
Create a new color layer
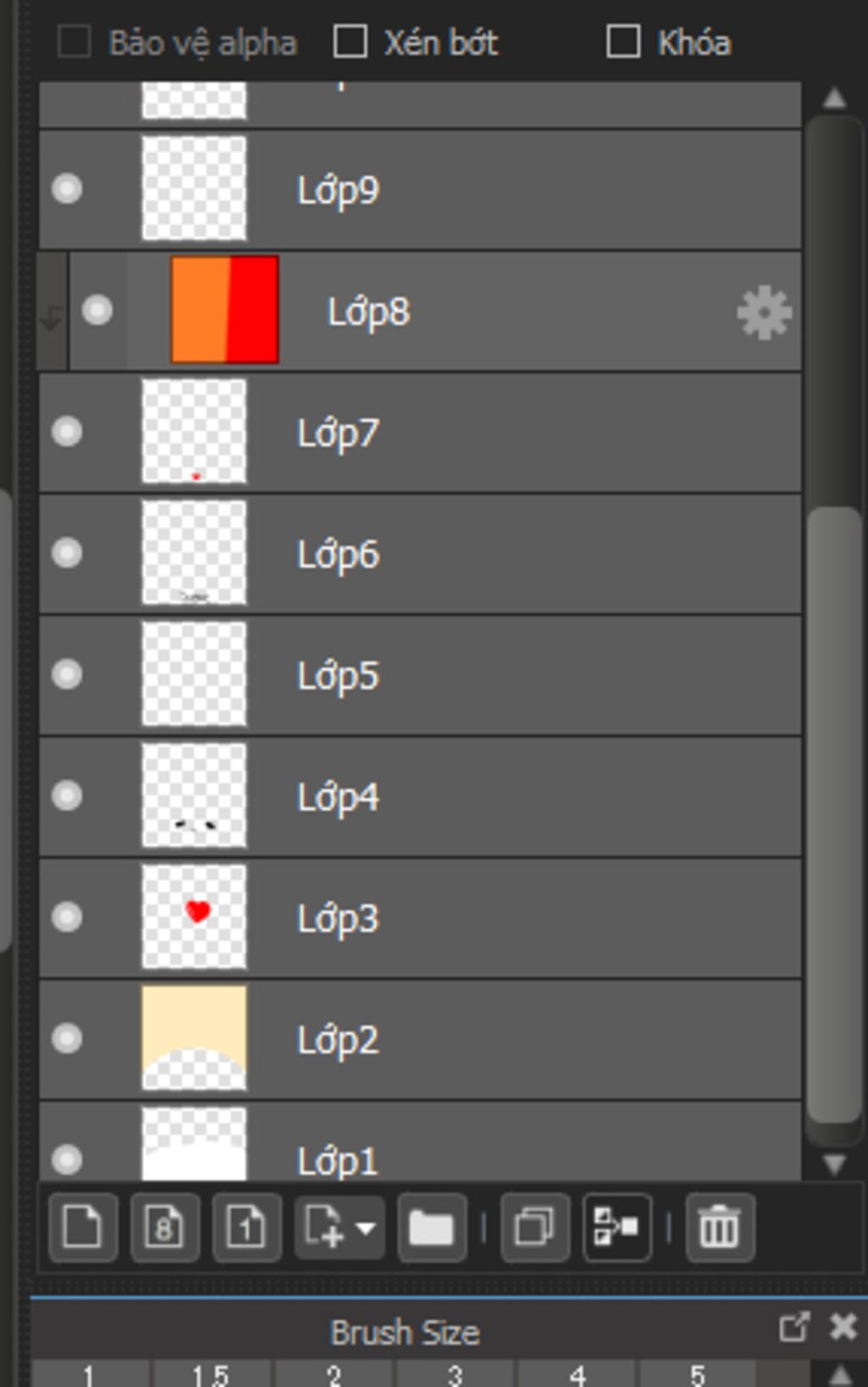82,1227
